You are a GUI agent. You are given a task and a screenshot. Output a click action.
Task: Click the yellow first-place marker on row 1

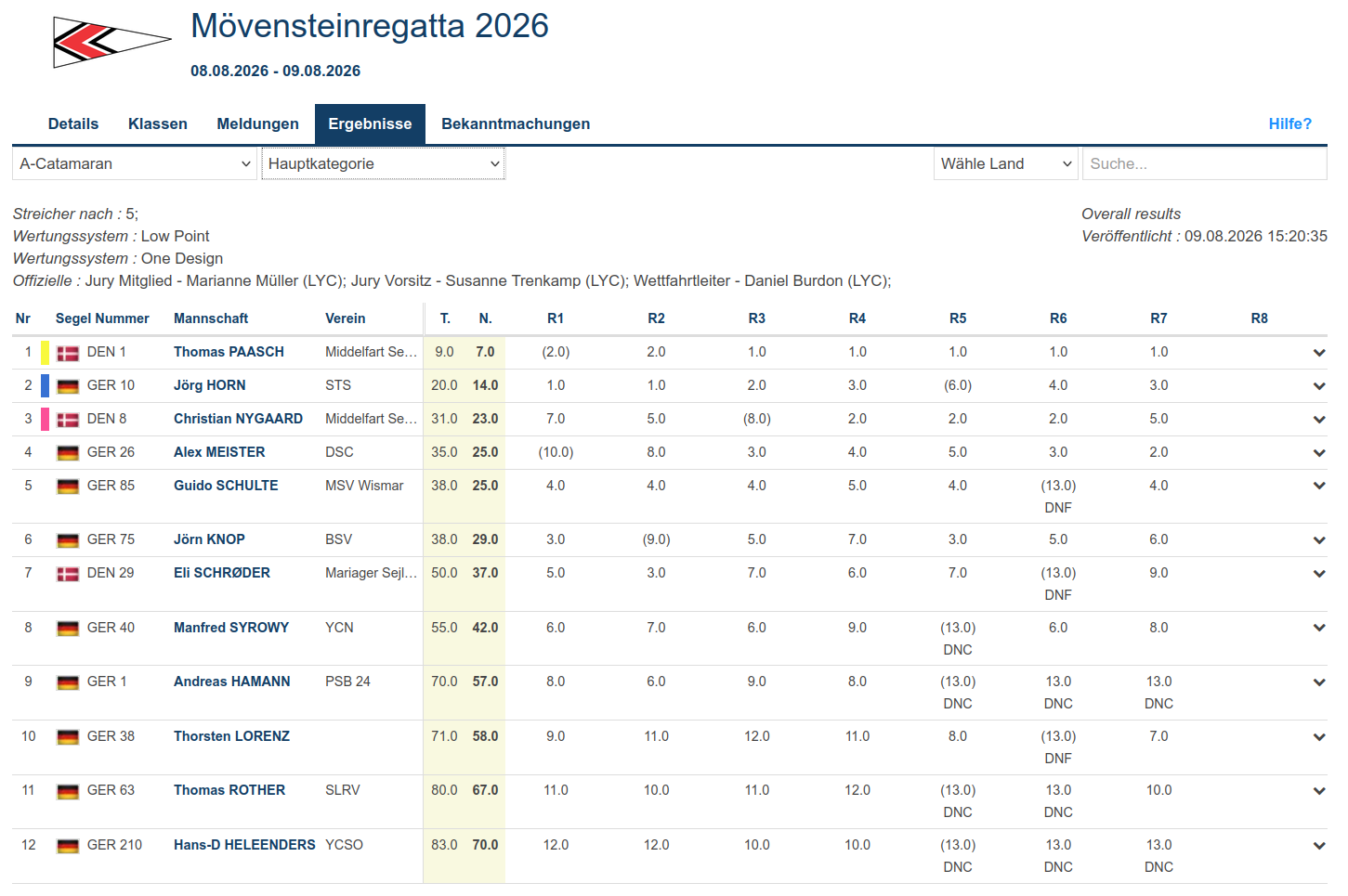(45, 353)
